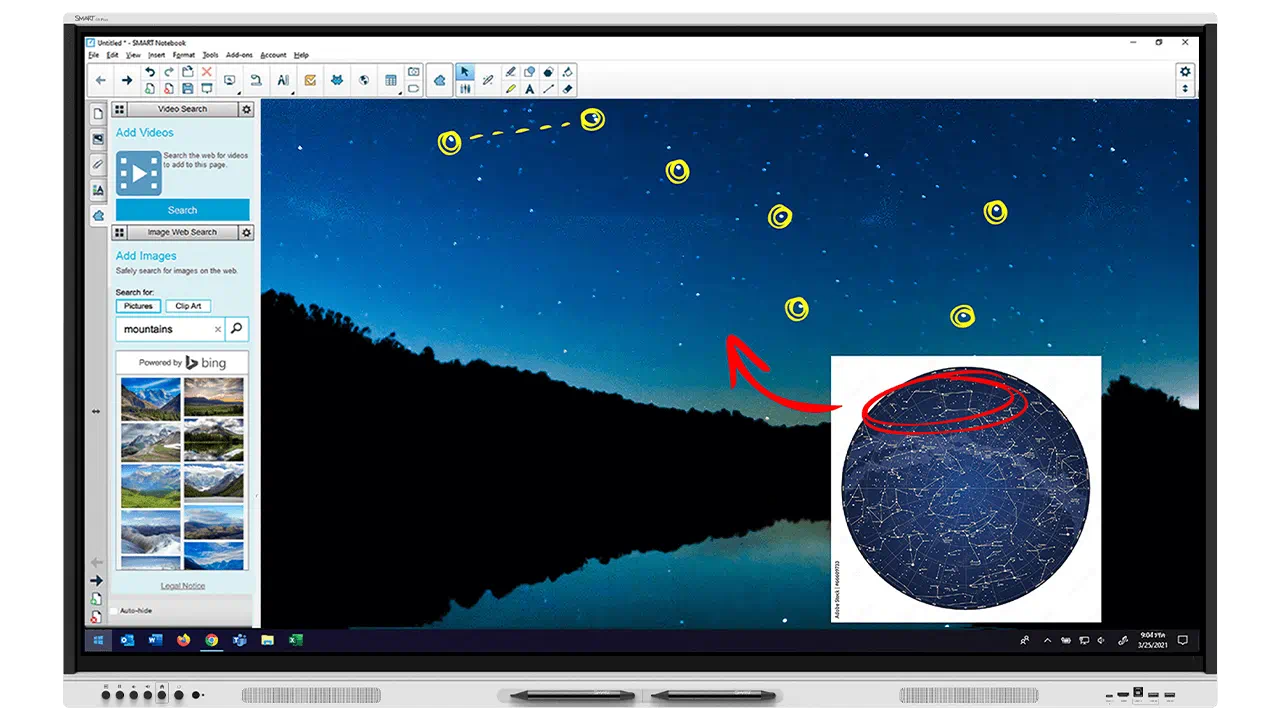
Task: Open the screen shade display icon
Action: click(x=207, y=88)
